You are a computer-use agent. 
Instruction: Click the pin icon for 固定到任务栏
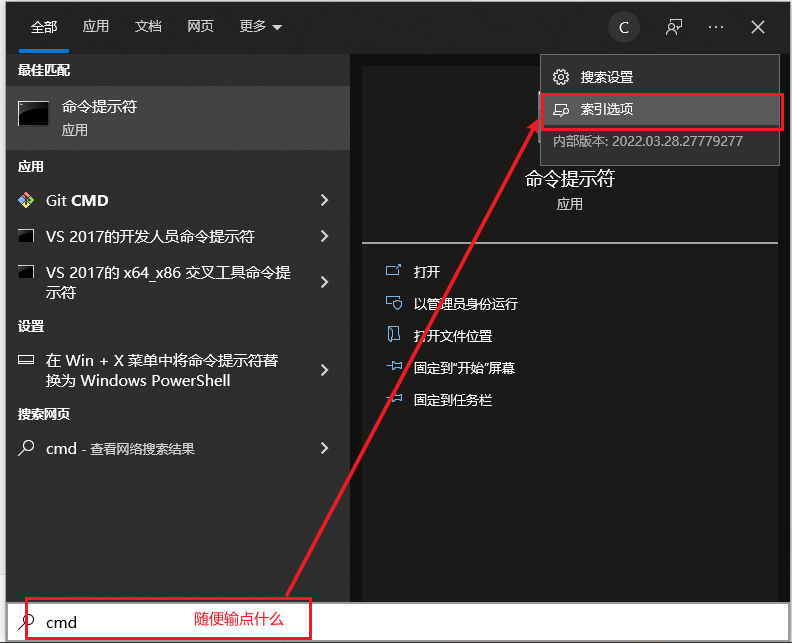[394, 399]
